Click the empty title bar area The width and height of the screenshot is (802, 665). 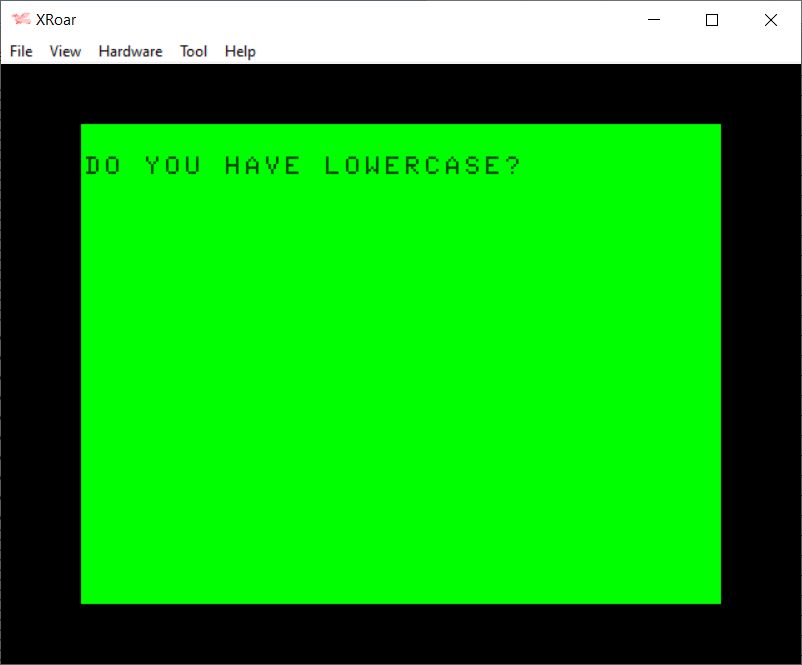(x=350, y=20)
